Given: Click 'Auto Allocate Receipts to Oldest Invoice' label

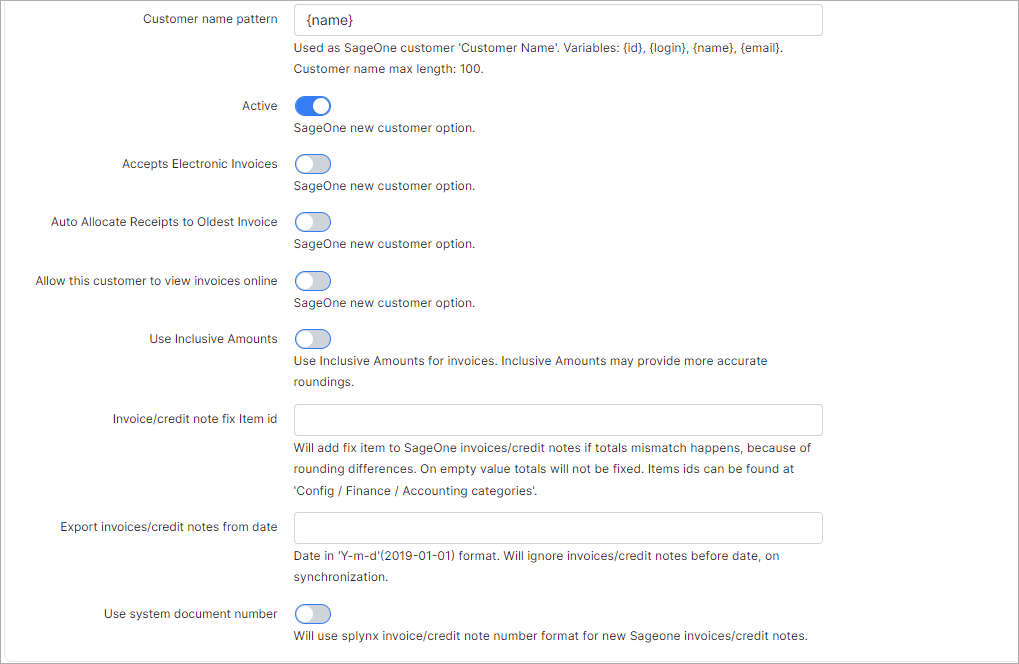Looking at the screenshot, I should [x=164, y=222].
